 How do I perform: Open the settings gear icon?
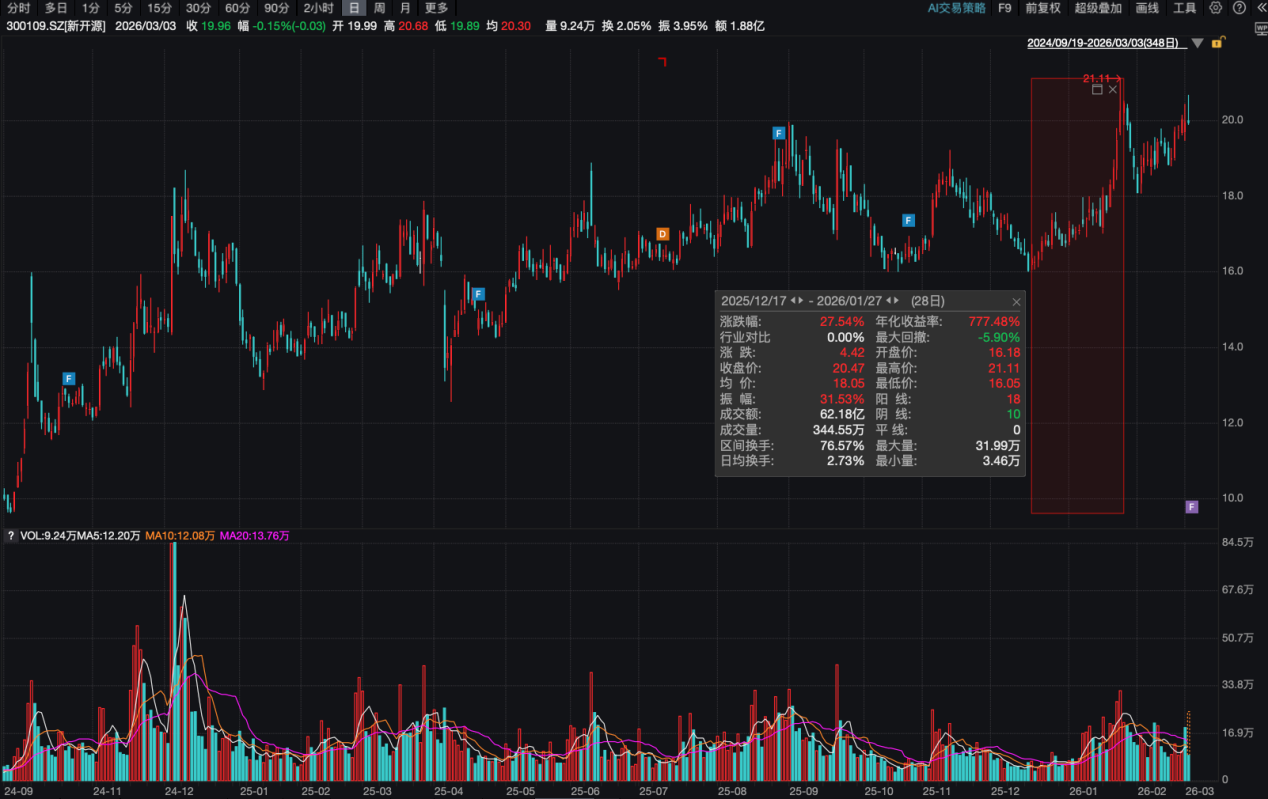tap(1215, 8)
